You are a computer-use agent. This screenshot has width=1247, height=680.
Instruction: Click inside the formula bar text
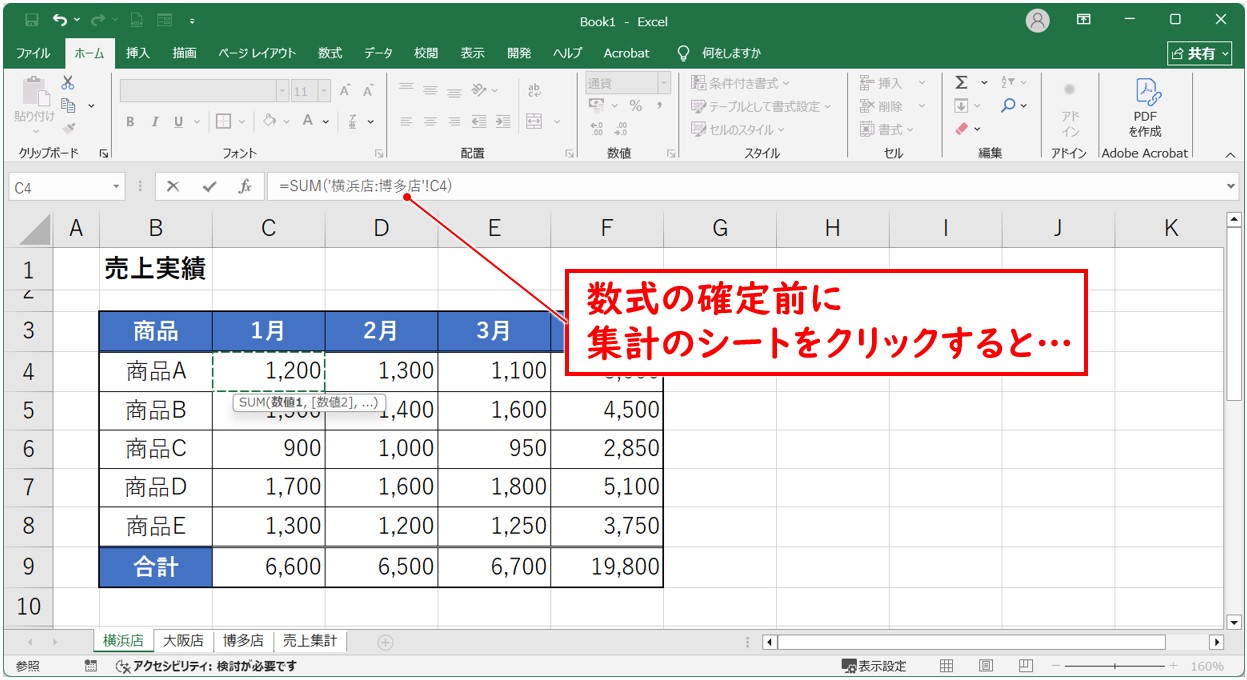click(700, 187)
